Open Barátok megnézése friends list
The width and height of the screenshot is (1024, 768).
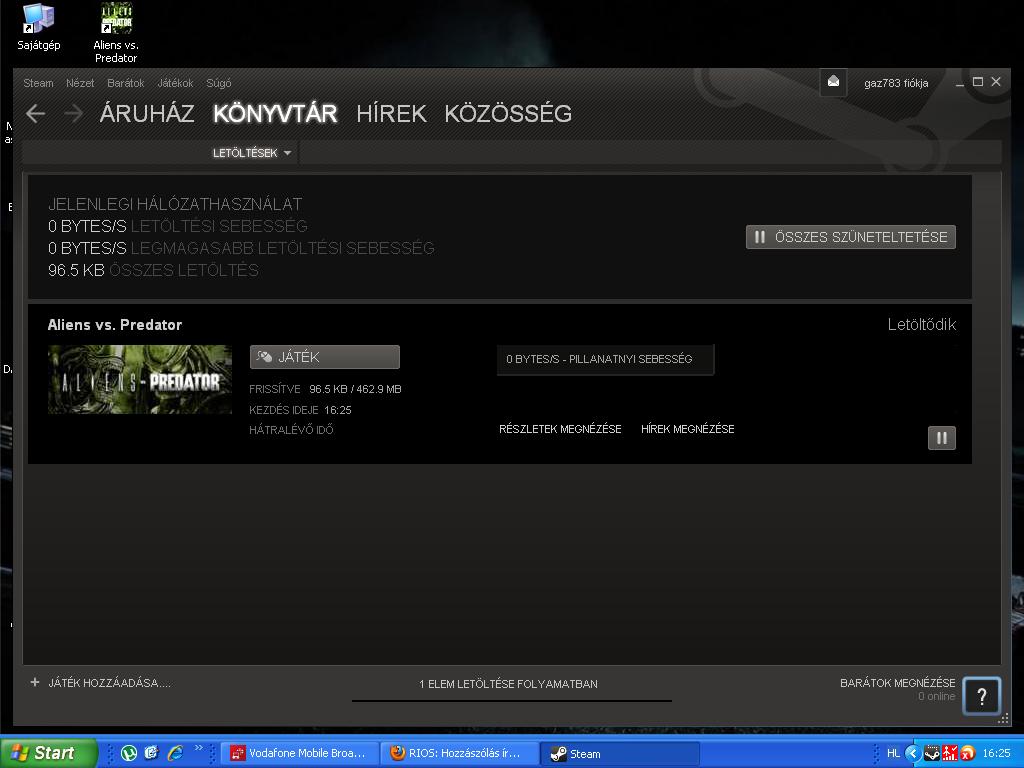[897, 683]
